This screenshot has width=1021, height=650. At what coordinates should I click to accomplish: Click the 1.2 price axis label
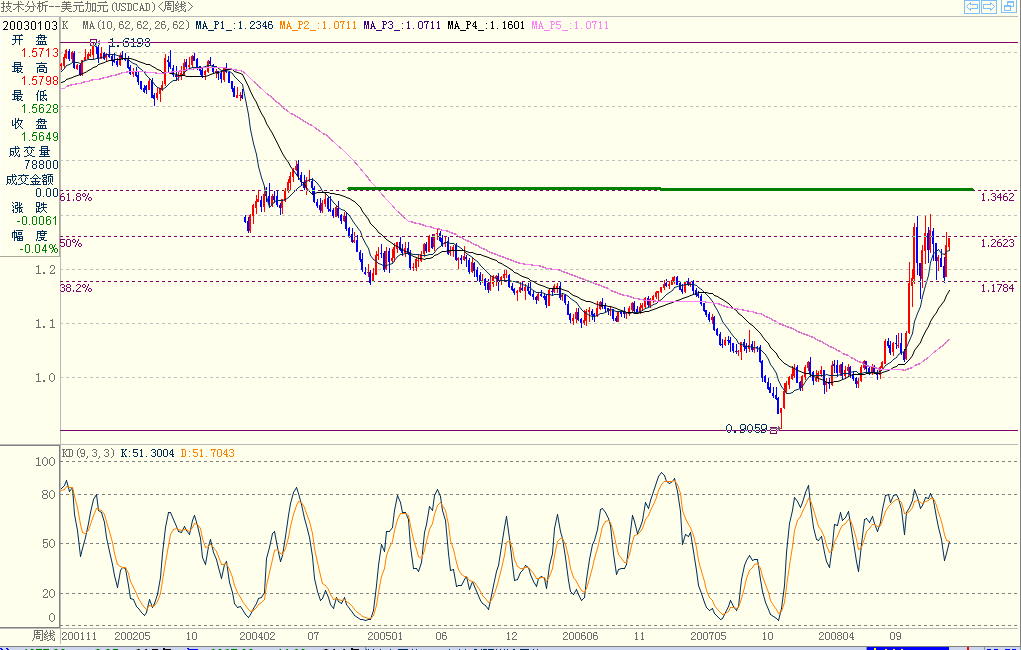[46, 270]
